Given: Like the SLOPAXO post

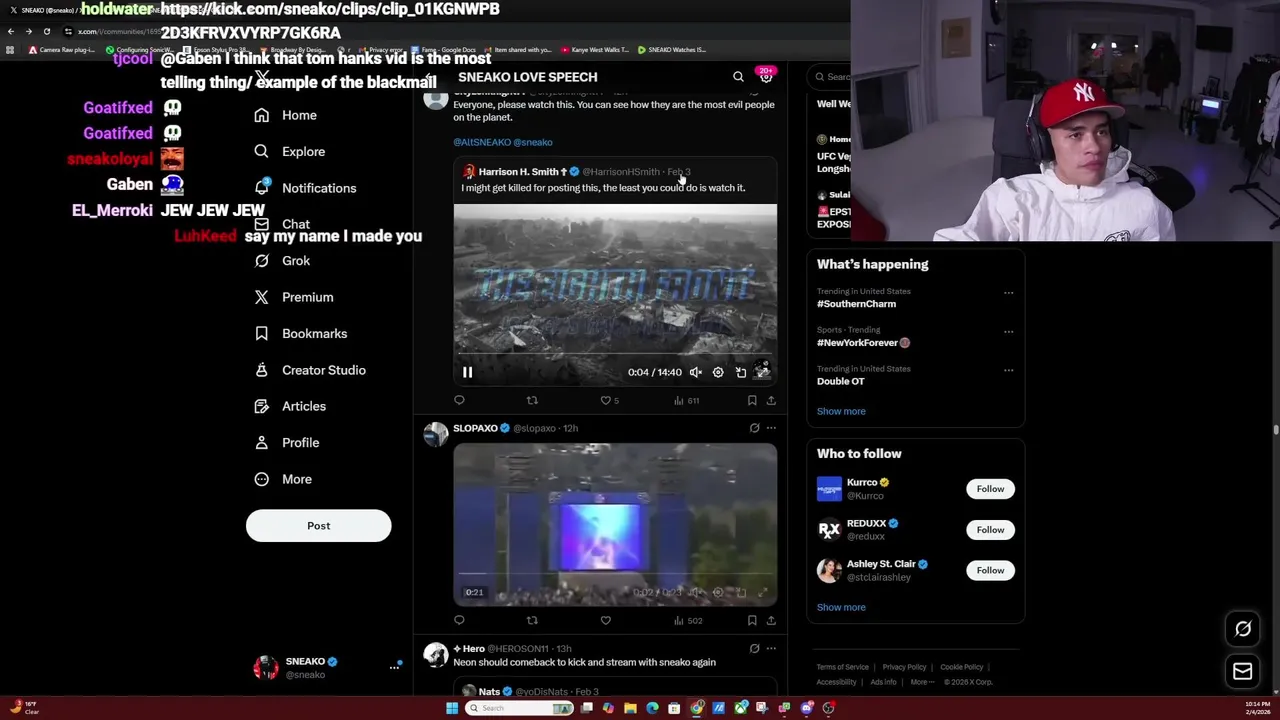Looking at the screenshot, I should click(x=605, y=620).
